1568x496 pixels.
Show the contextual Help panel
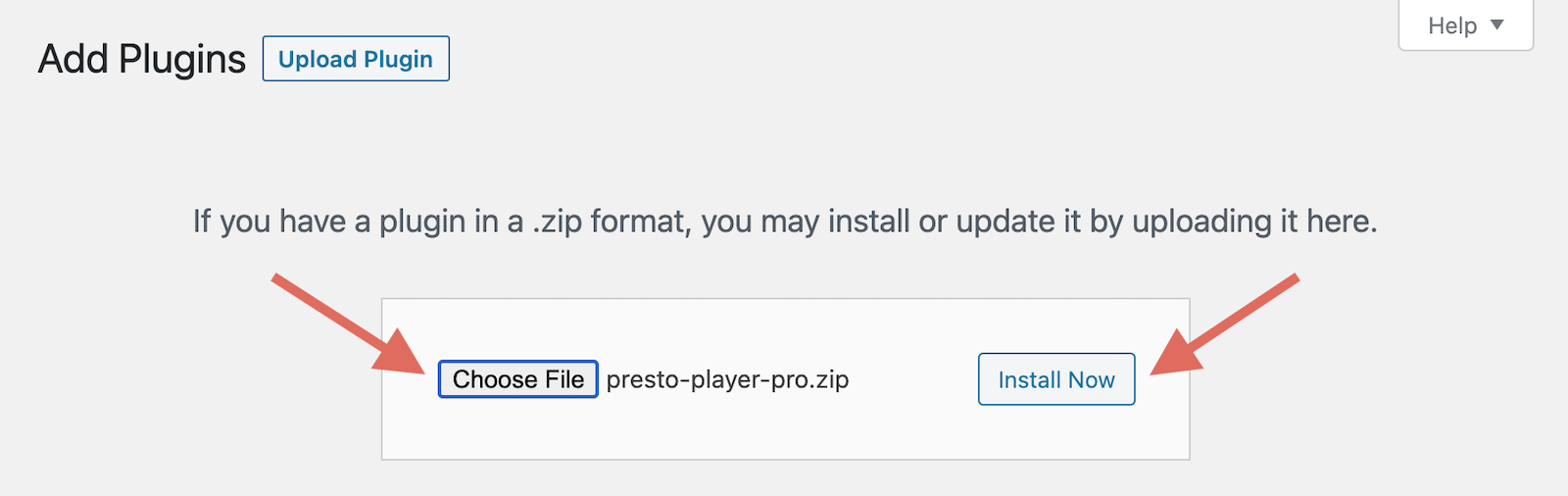[x=1465, y=25]
